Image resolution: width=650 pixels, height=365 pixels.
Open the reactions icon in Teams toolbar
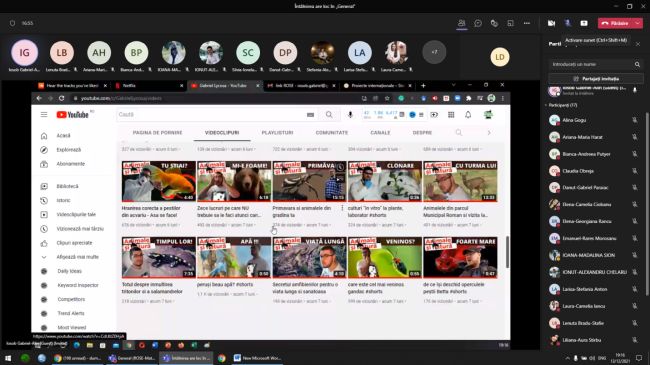[x=494, y=23]
